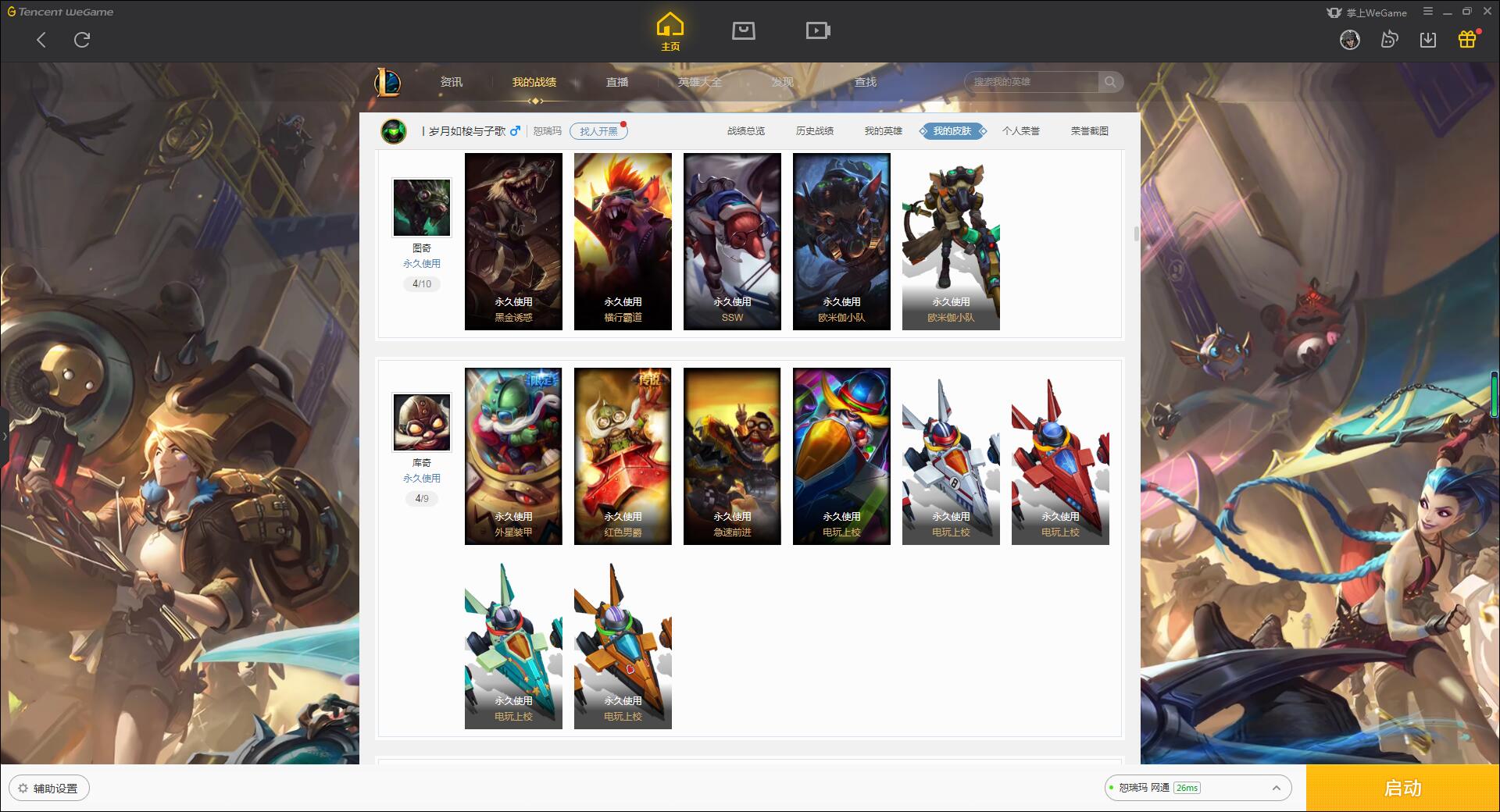
Task: Open the orange plane 电玩上校 chroma
Action: click(623, 646)
